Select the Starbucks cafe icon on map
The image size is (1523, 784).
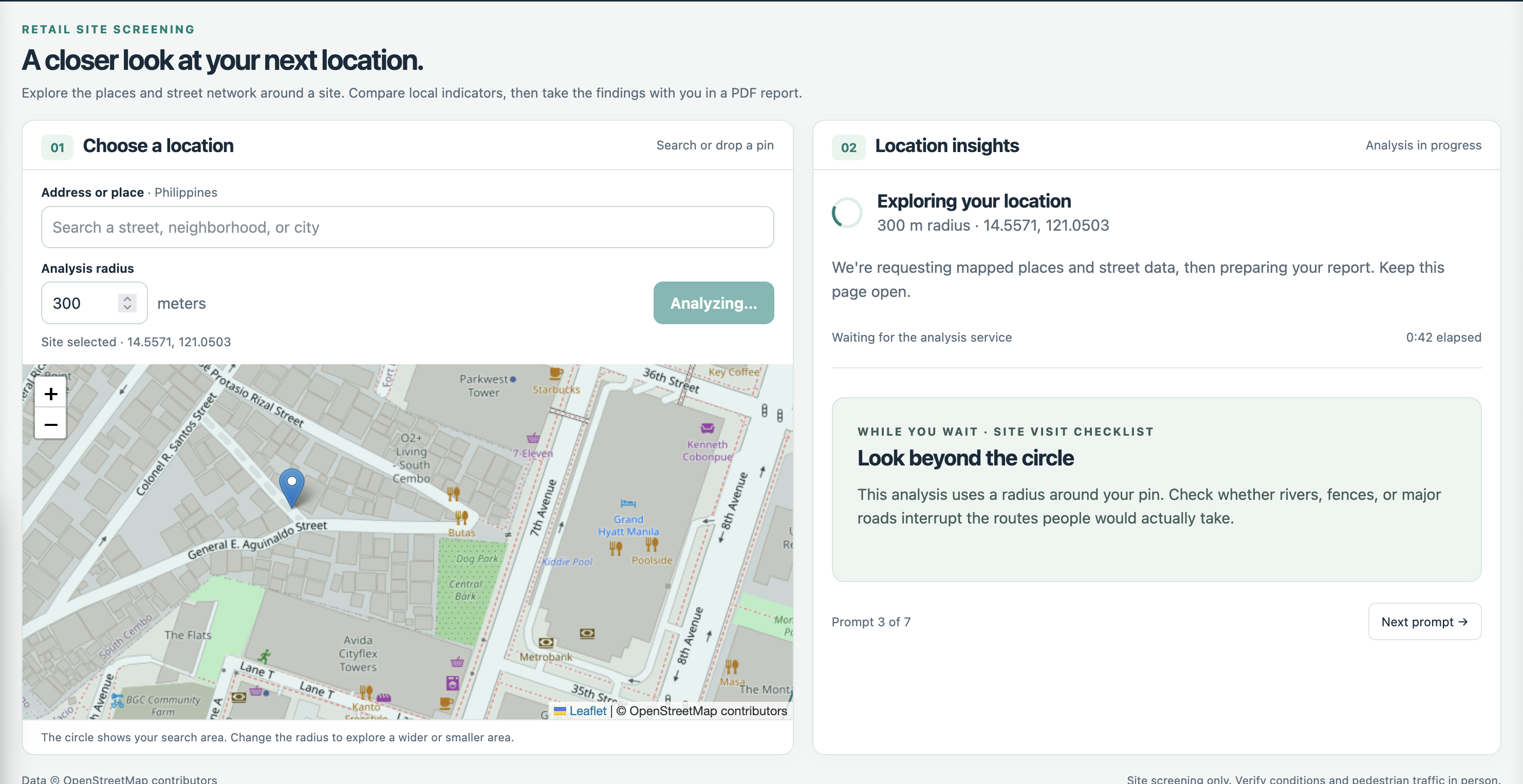pyautogui.click(x=556, y=373)
